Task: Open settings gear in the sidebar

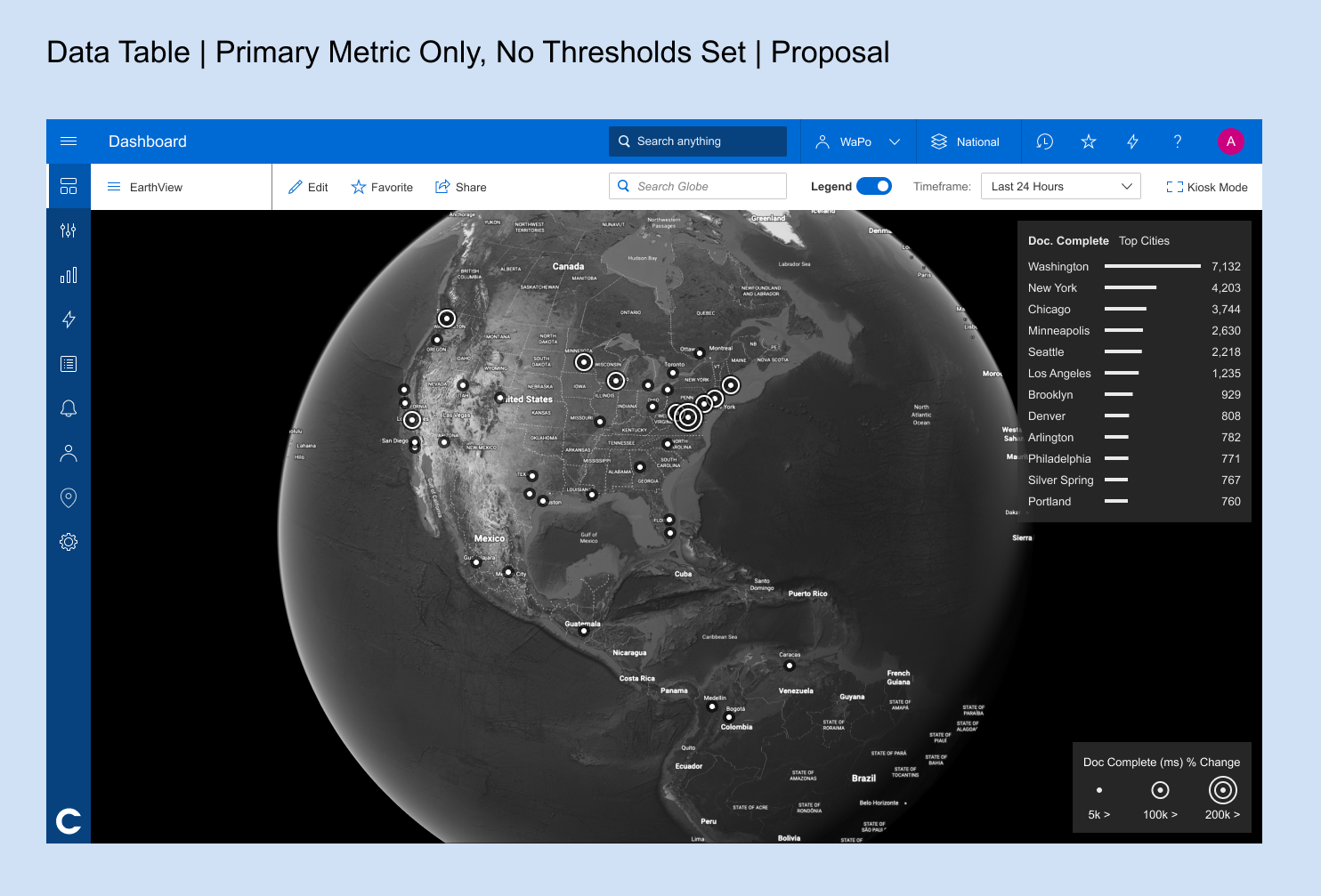Action: tap(69, 542)
